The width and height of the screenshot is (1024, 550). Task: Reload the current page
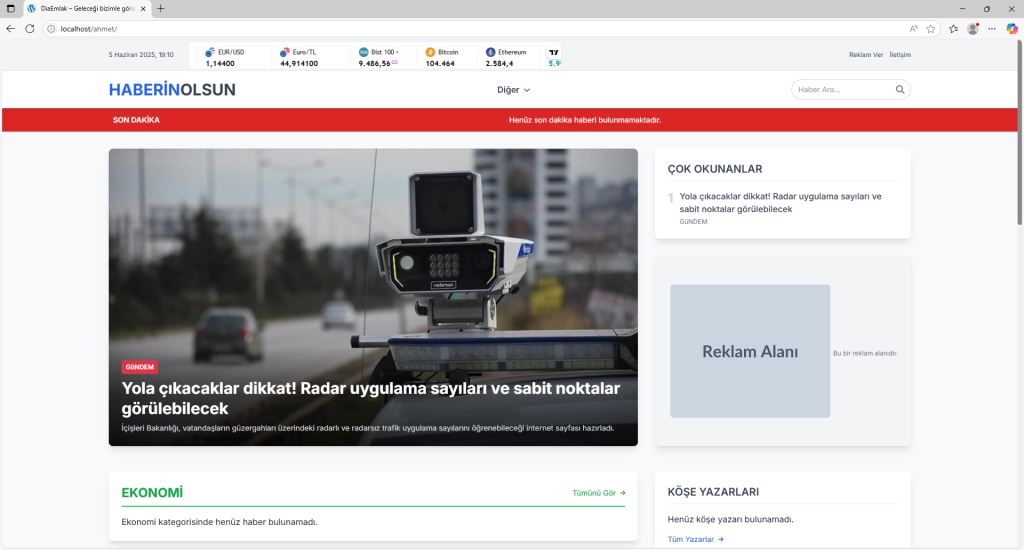point(29,29)
